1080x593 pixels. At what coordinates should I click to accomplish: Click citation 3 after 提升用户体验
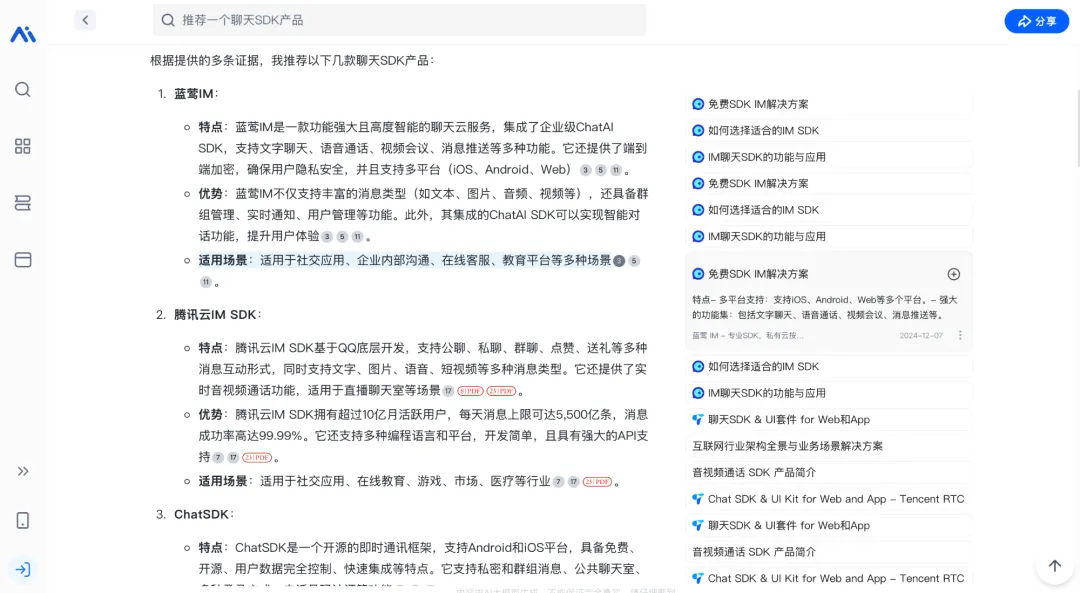pos(327,237)
